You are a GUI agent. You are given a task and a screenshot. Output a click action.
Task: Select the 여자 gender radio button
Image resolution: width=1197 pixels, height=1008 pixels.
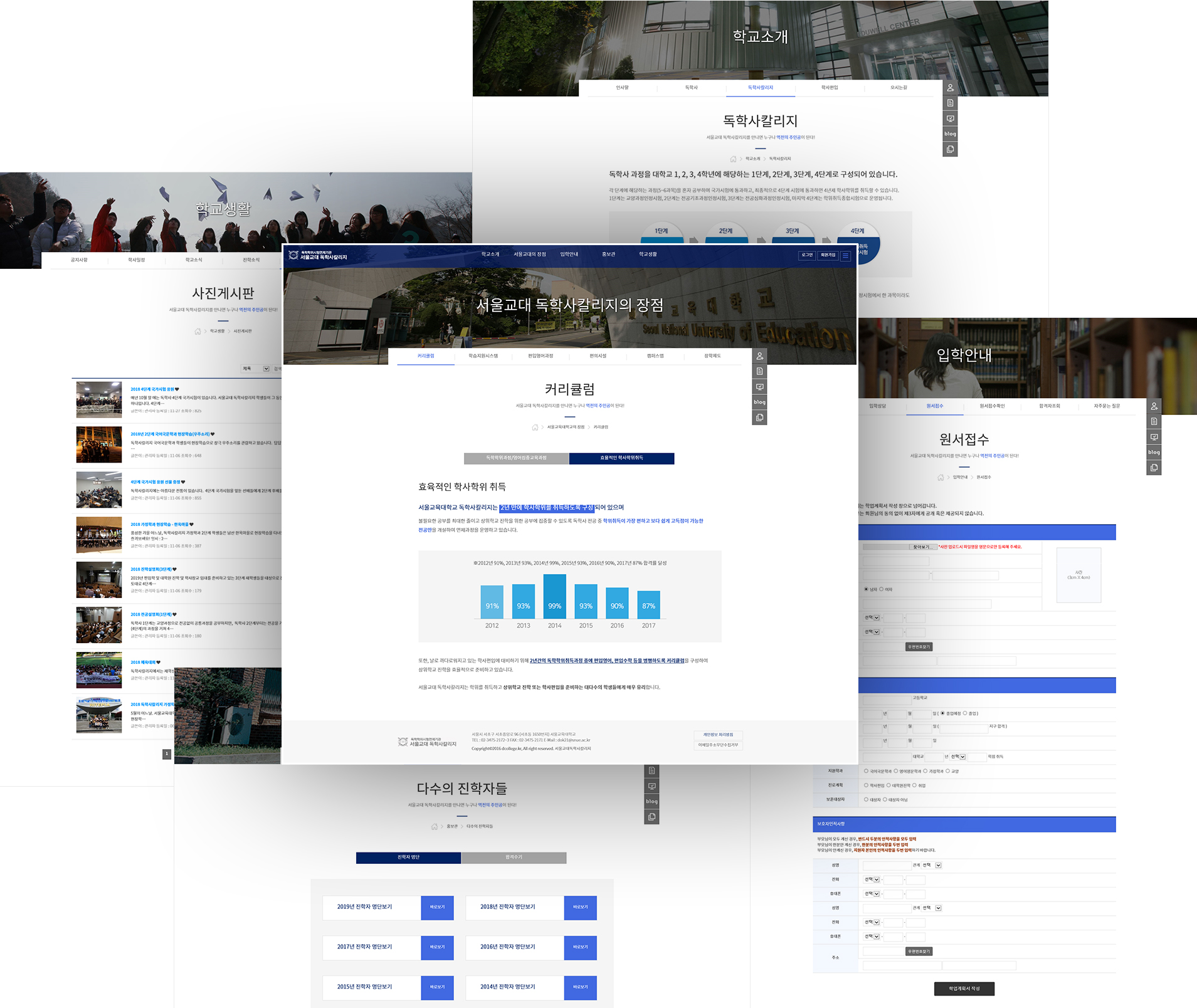(881, 589)
